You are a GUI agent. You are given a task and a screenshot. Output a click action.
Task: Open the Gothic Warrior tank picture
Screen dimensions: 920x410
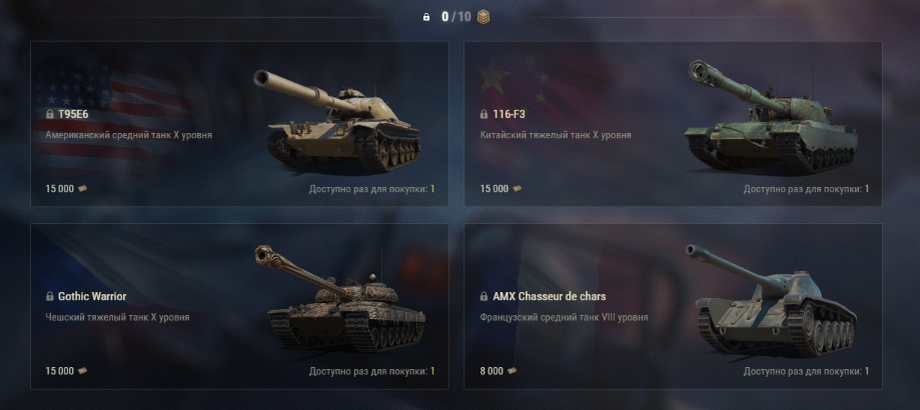click(x=340, y=298)
